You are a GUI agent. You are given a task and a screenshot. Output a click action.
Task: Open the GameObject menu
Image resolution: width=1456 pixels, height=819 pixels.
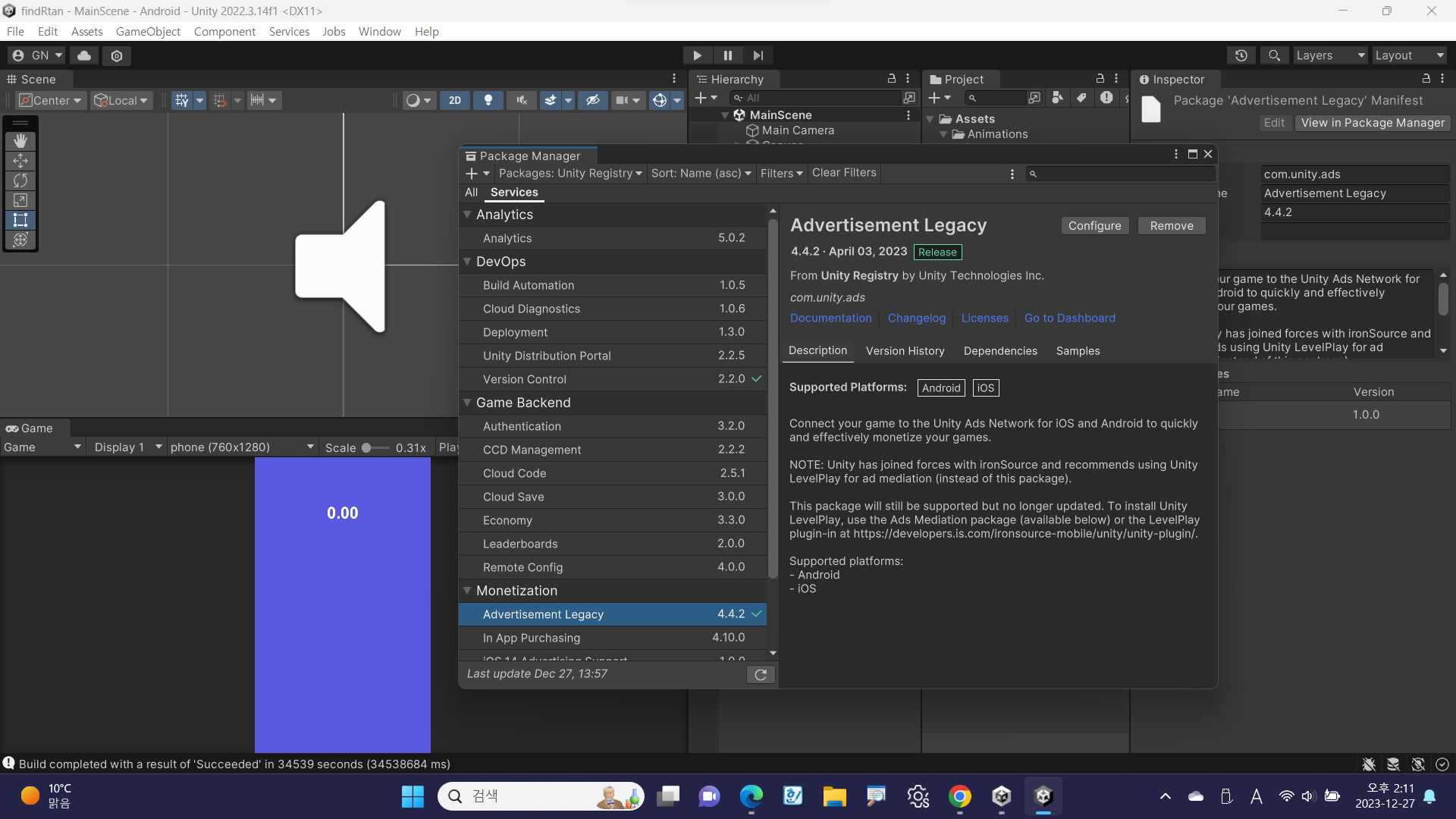click(148, 32)
